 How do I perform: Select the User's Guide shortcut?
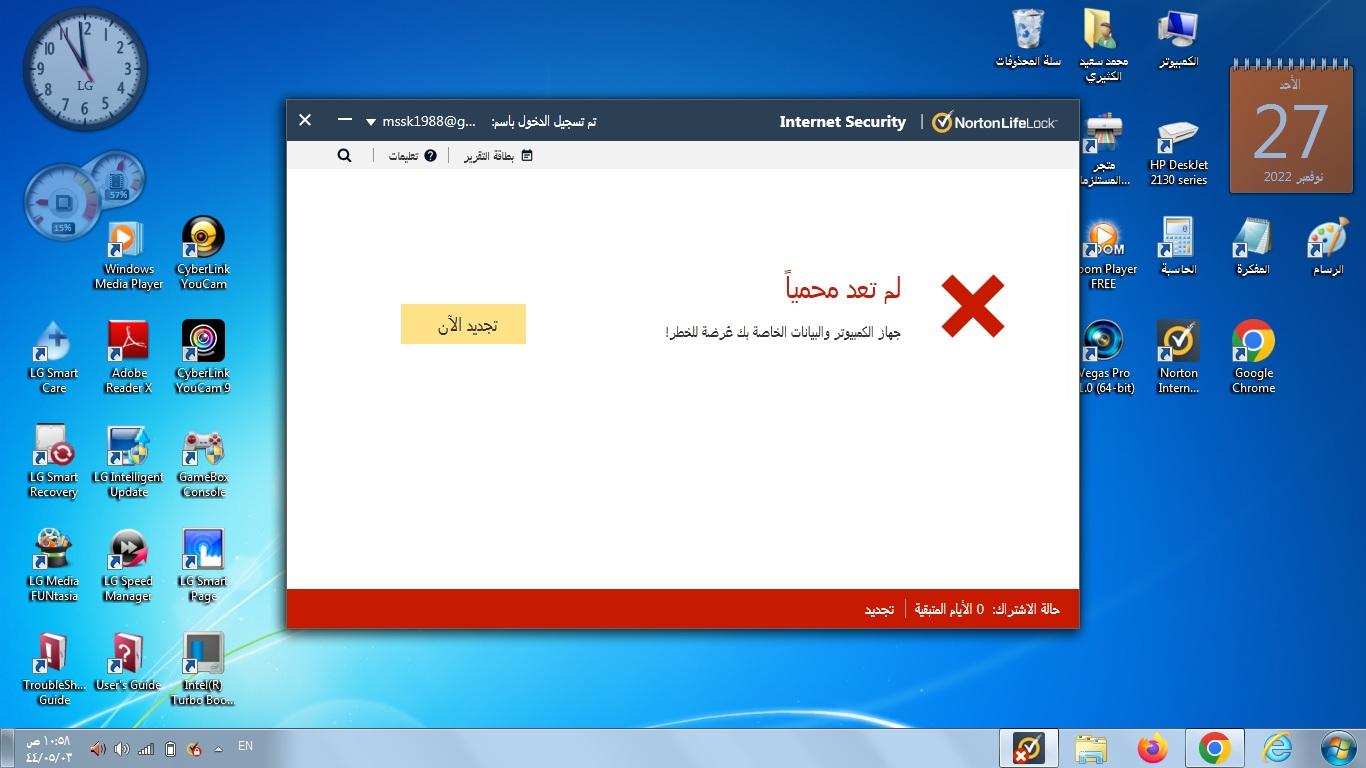pyautogui.click(x=128, y=662)
